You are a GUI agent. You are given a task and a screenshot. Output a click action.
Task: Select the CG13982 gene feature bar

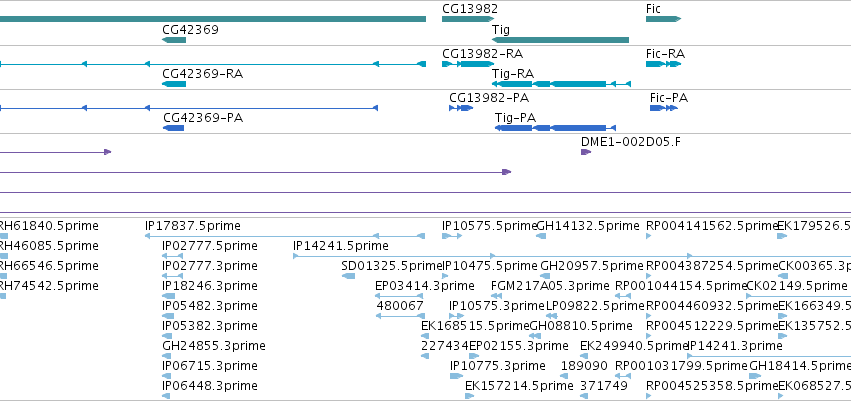[x=468, y=19]
